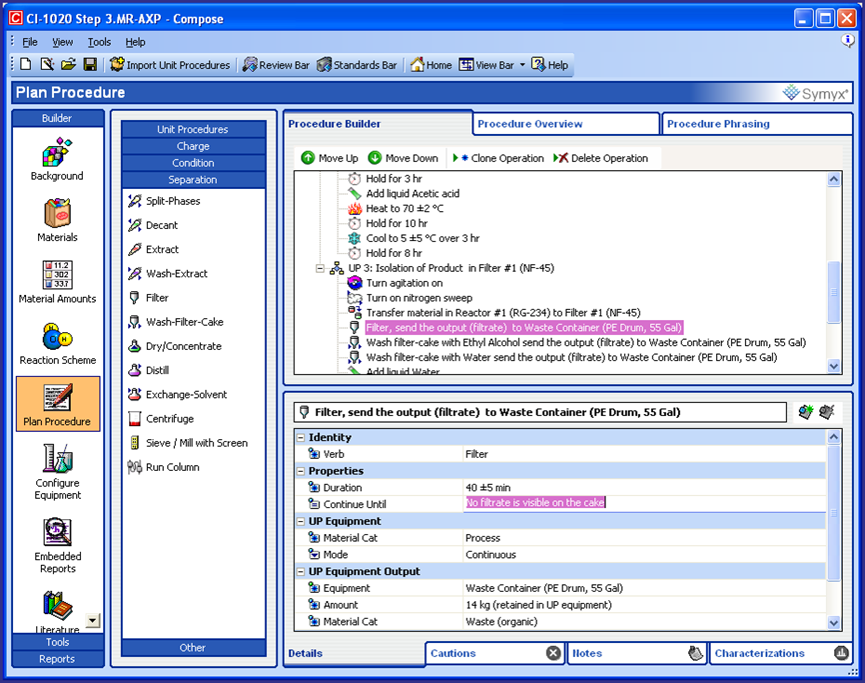Open the Materials builder section

57,220
